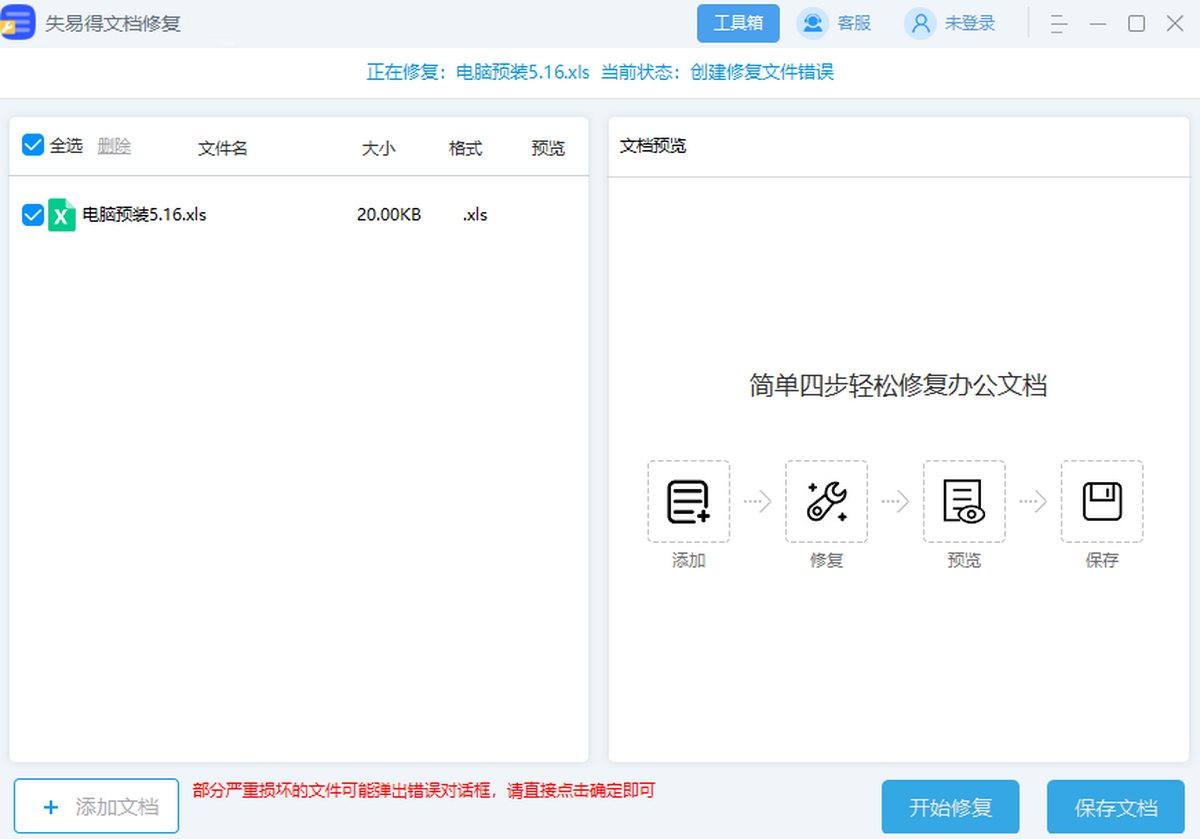This screenshot has height=839, width=1200.
Task: Click the green Excel file icon
Action: 62,214
